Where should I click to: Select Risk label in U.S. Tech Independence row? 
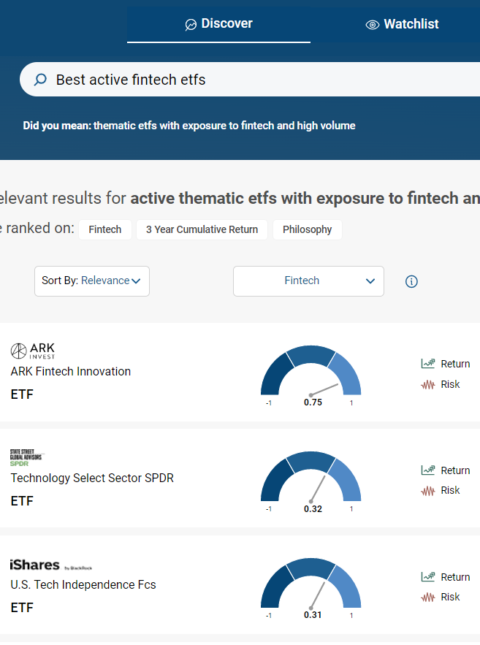[x=450, y=597]
